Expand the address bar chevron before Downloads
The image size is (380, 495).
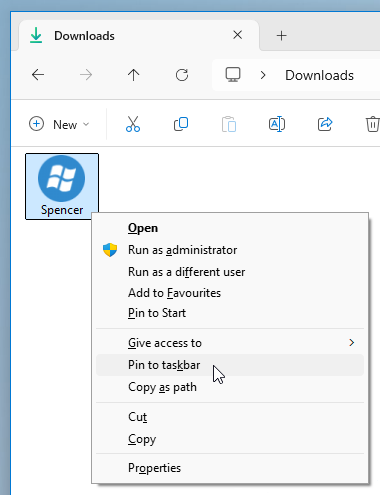tap(263, 75)
